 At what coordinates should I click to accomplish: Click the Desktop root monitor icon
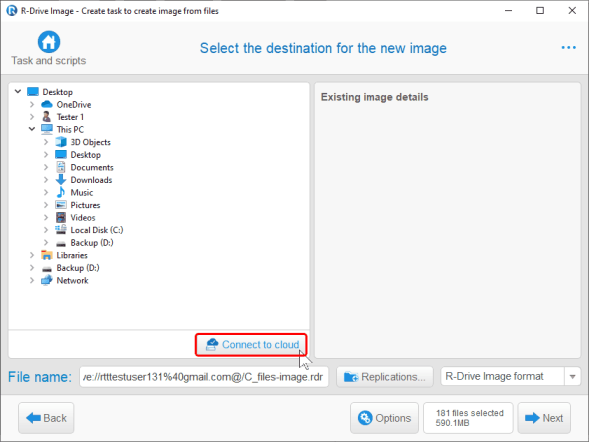click(x=33, y=92)
